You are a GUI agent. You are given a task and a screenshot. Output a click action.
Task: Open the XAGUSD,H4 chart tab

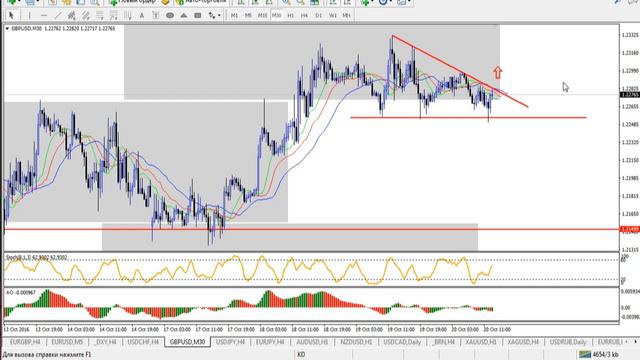523,342
